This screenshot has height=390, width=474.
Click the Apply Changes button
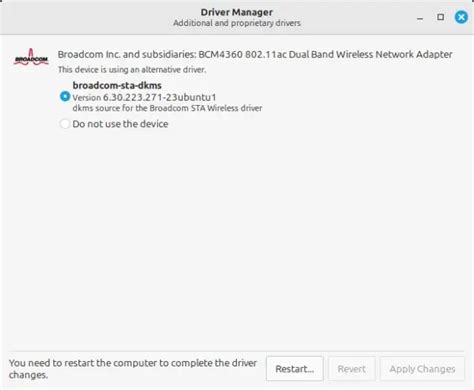tap(422, 369)
